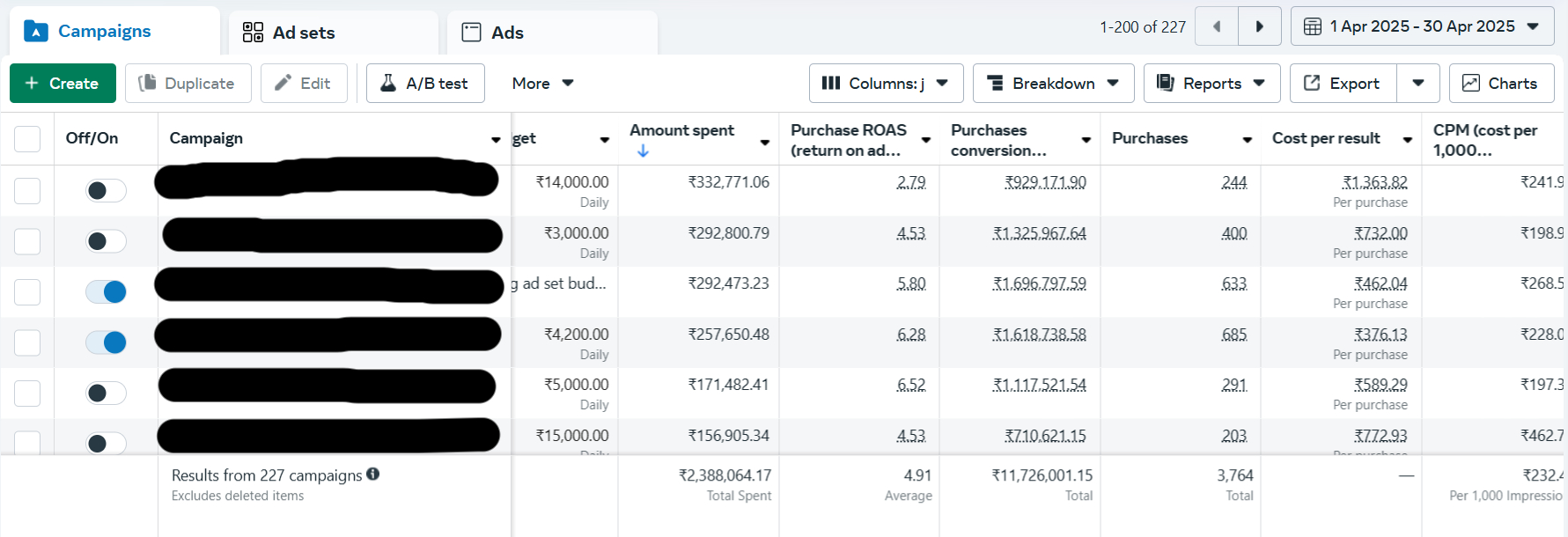Viewport: 1568px width, 537px height.
Task: Click the green Create button
Action: pos(63,83)
